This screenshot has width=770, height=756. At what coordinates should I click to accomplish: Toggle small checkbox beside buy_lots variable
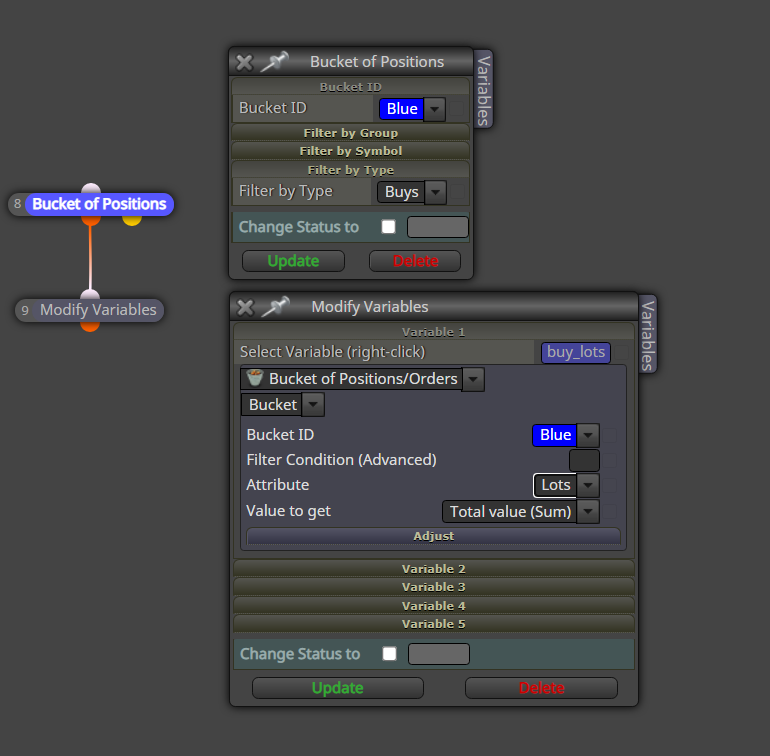[x=621, y=352]
